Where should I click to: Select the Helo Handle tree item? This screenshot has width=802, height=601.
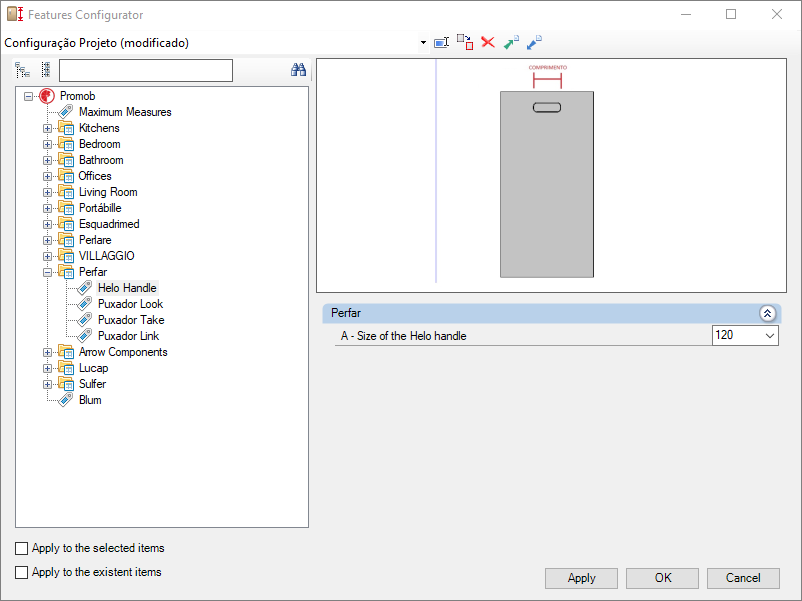127,288
